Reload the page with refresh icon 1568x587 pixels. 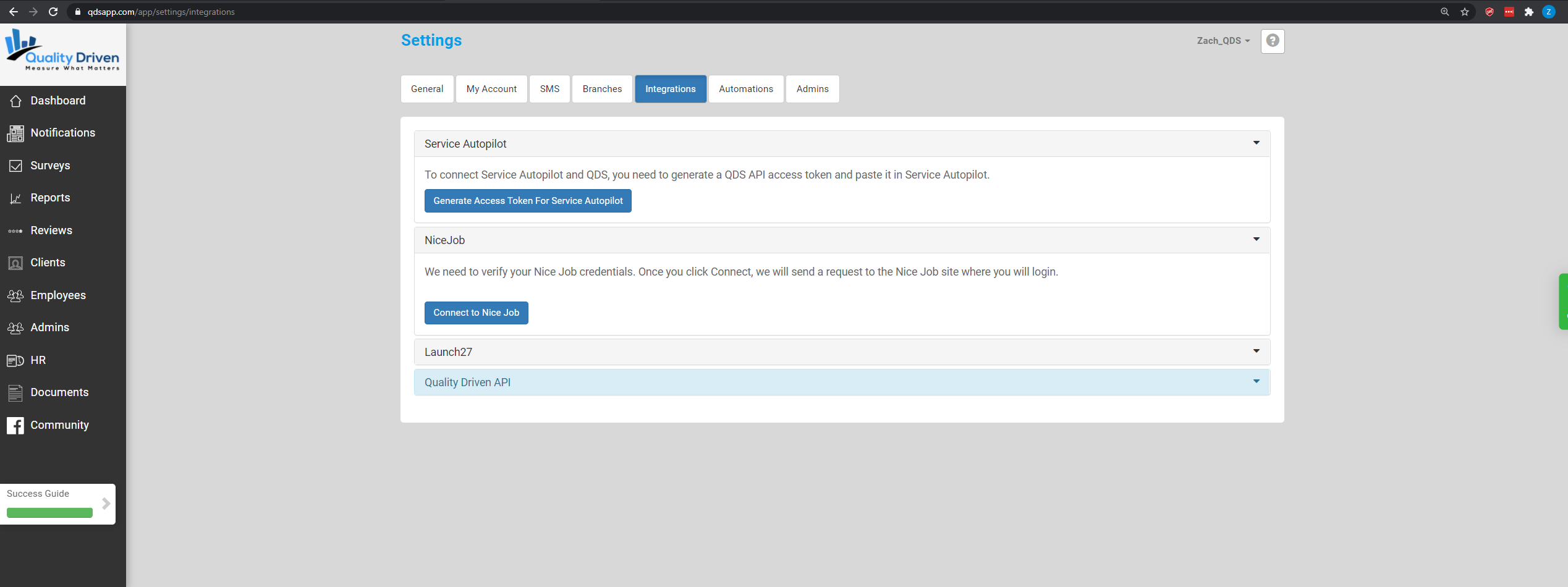[53, 12]
